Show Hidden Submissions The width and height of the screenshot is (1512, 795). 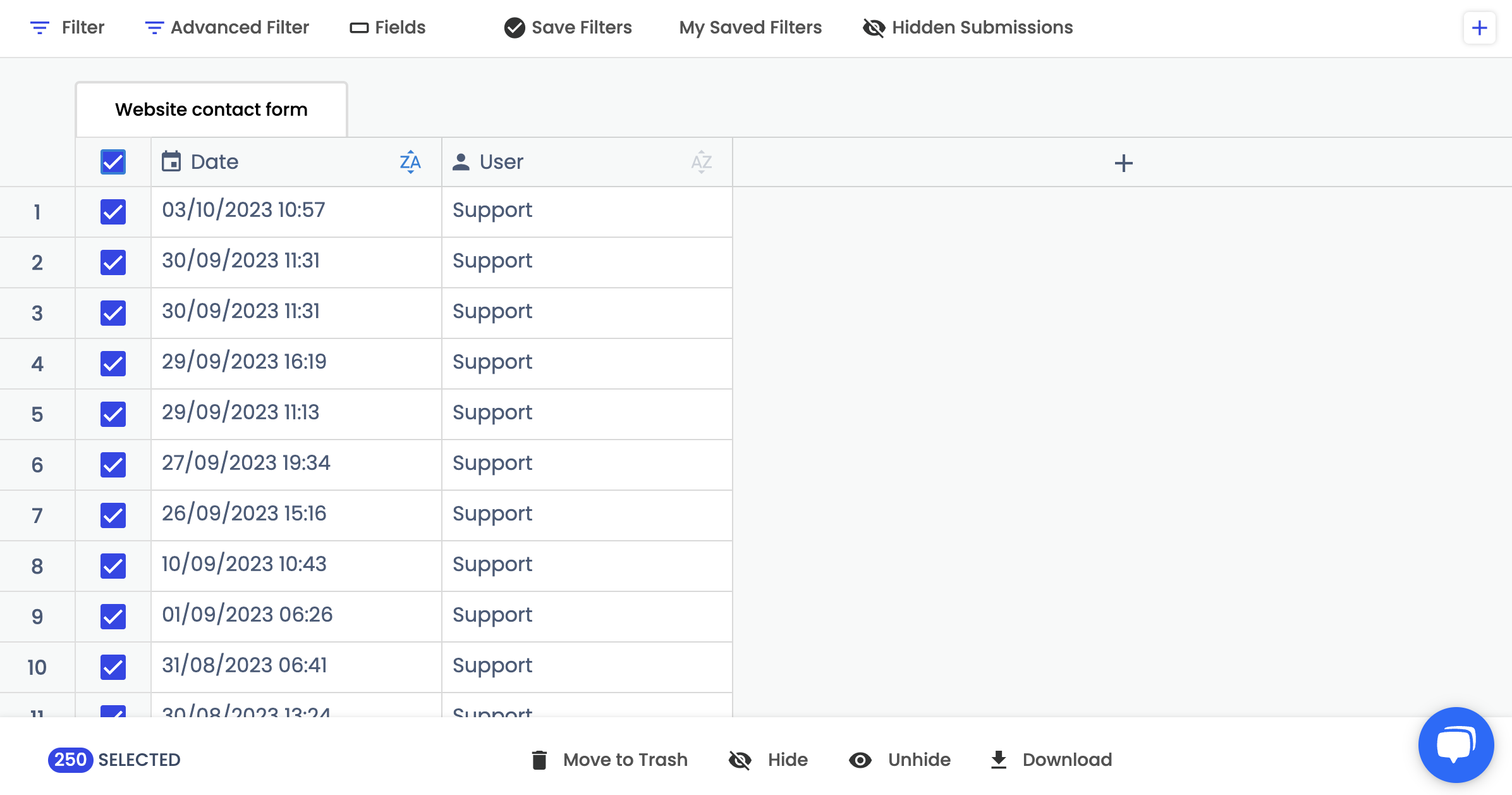[x=968, y=28]
